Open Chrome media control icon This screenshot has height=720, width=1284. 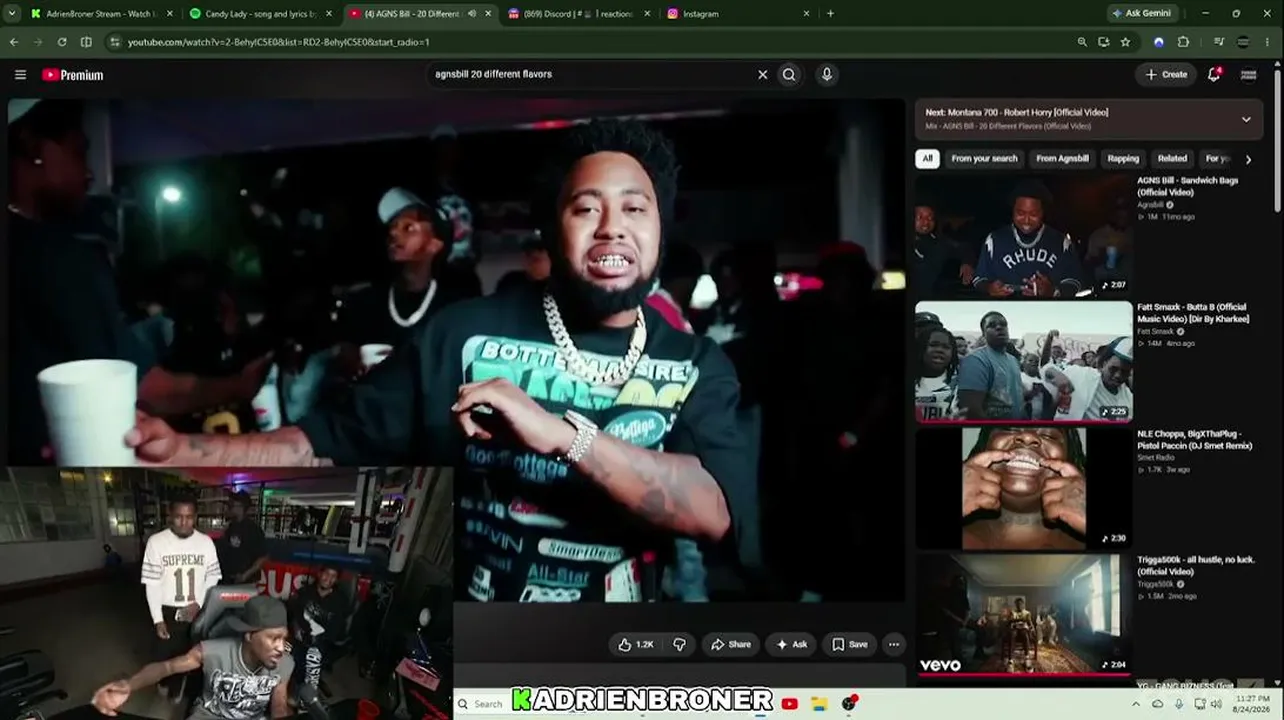(x=1218, y=42)
